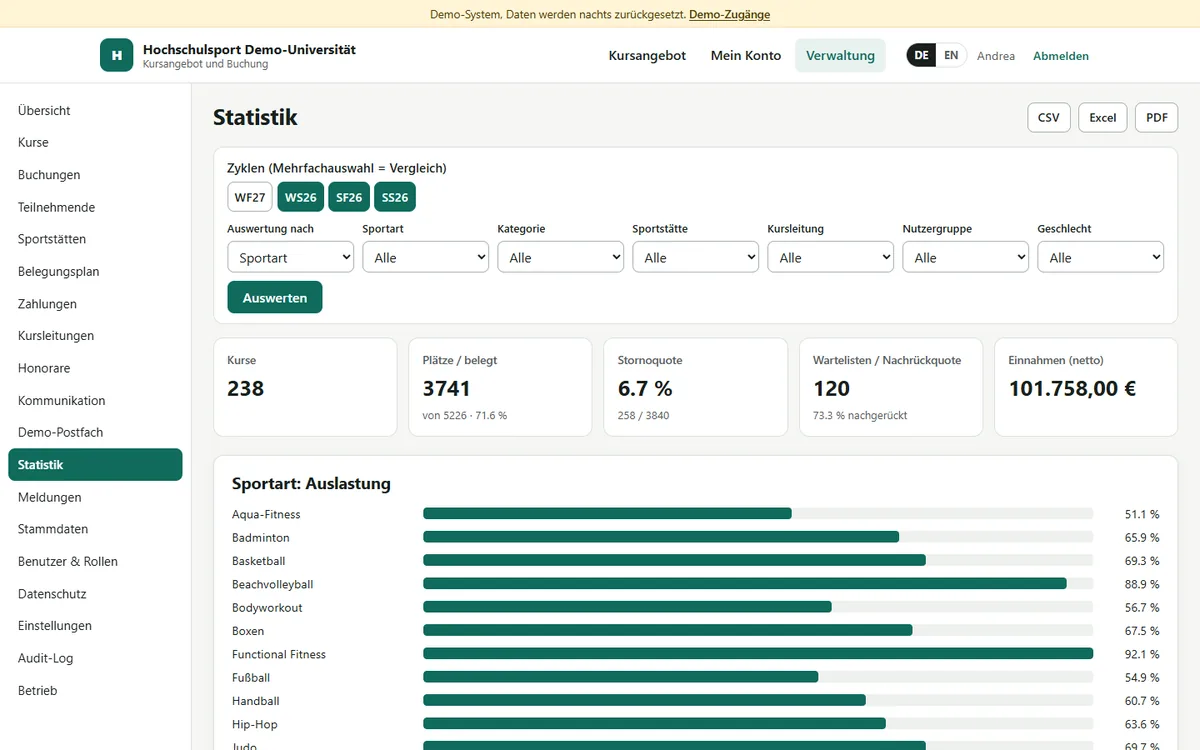The image size is (1200, 750).
Task: Open Verwaltung in top navigation
Action: point(840,55)
